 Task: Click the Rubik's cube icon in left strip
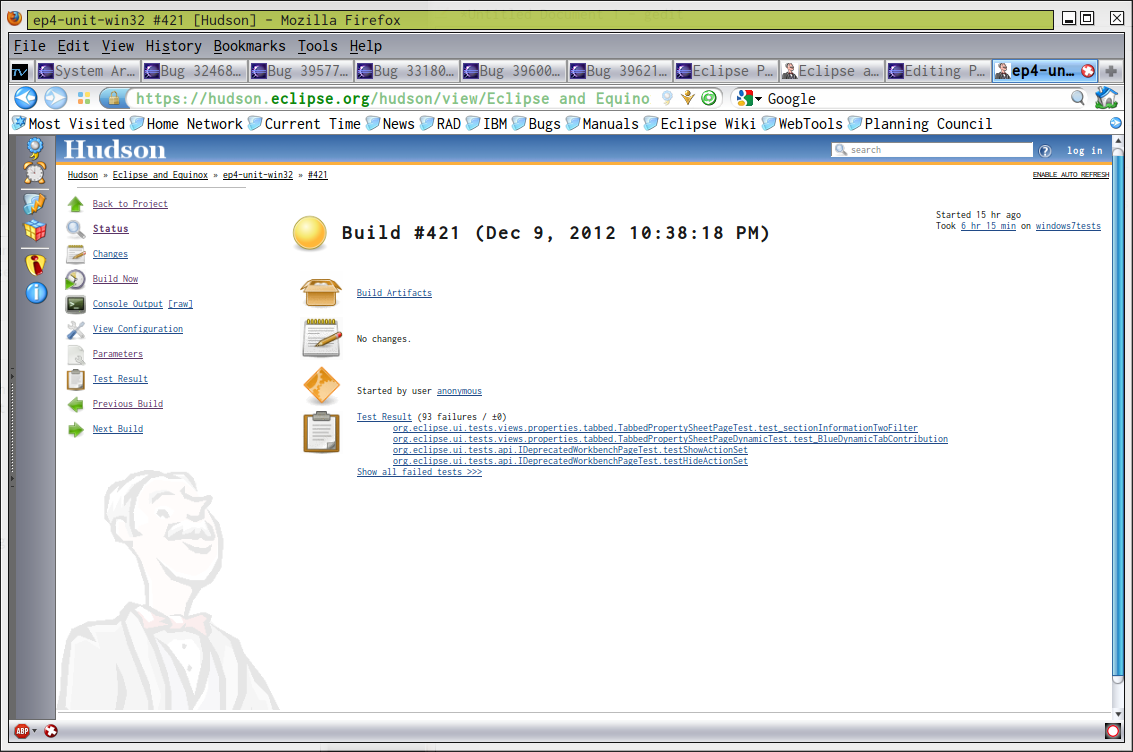[x=35, y=230]
